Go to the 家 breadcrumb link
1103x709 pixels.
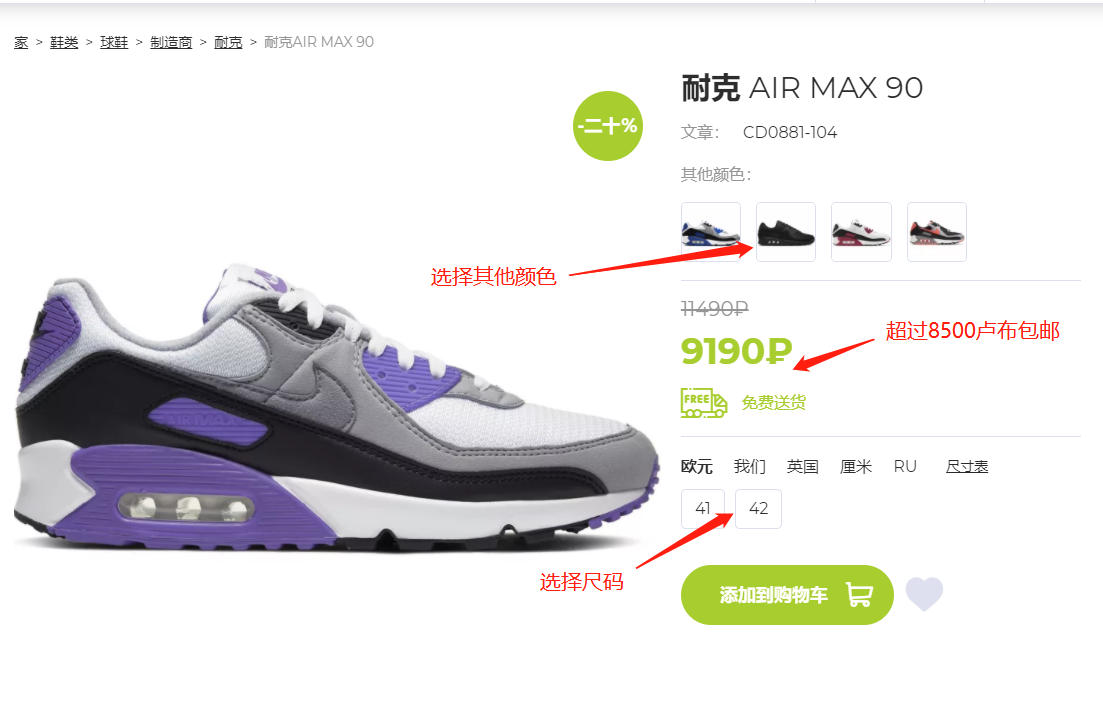[x=21, y=42]
